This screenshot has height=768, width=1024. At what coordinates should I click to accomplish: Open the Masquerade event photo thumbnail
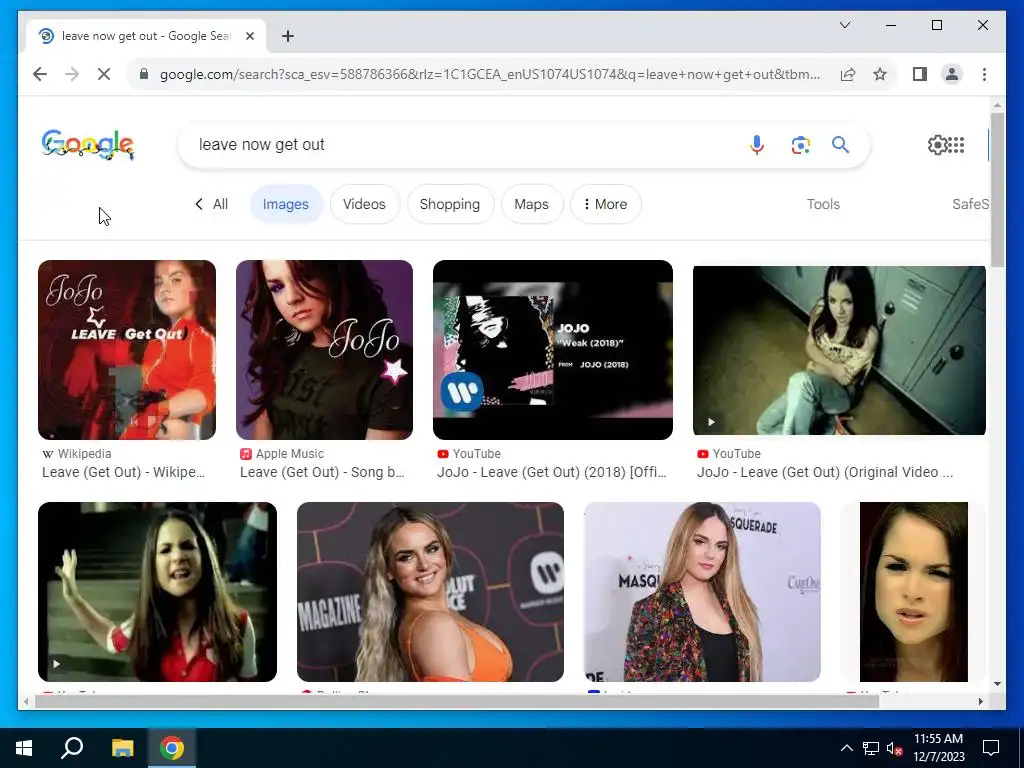(x=702, y=592)
